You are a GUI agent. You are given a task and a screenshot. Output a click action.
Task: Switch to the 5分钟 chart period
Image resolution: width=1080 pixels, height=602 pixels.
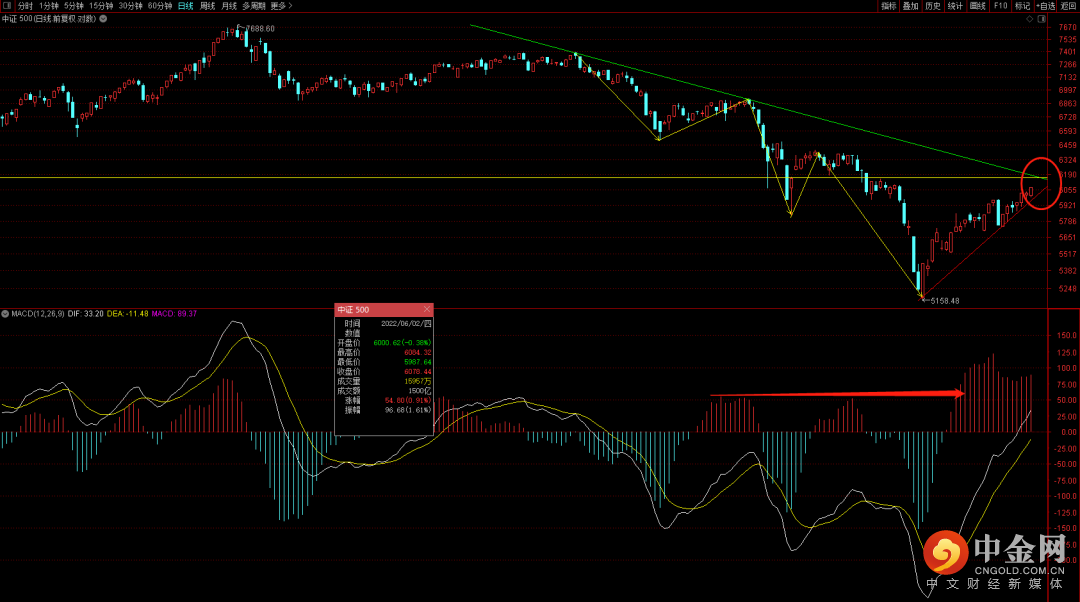(74, 6)
